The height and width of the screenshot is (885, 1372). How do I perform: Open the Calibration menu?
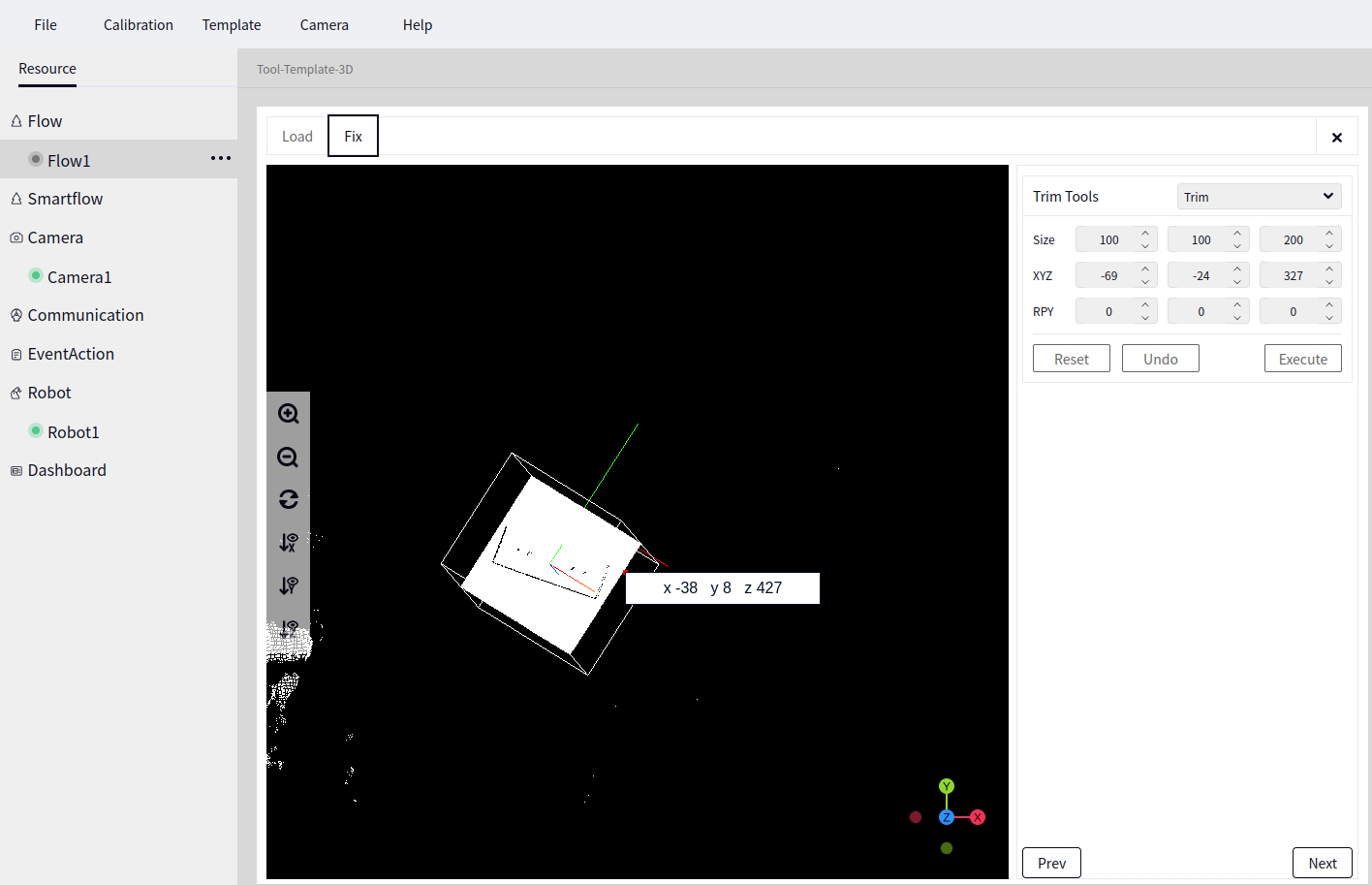[139, 24]
